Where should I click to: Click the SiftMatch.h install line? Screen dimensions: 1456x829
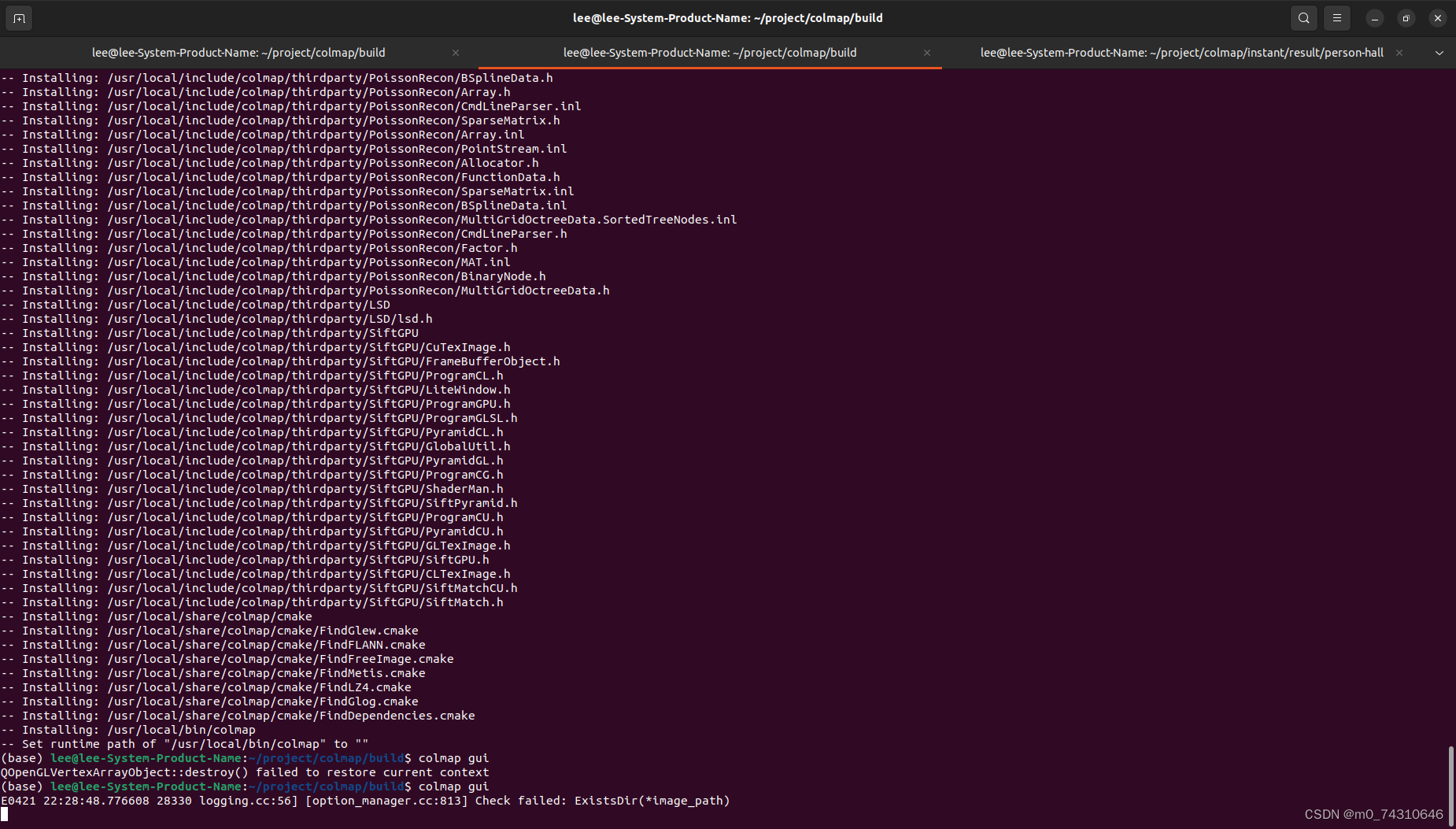pos(252,602)
